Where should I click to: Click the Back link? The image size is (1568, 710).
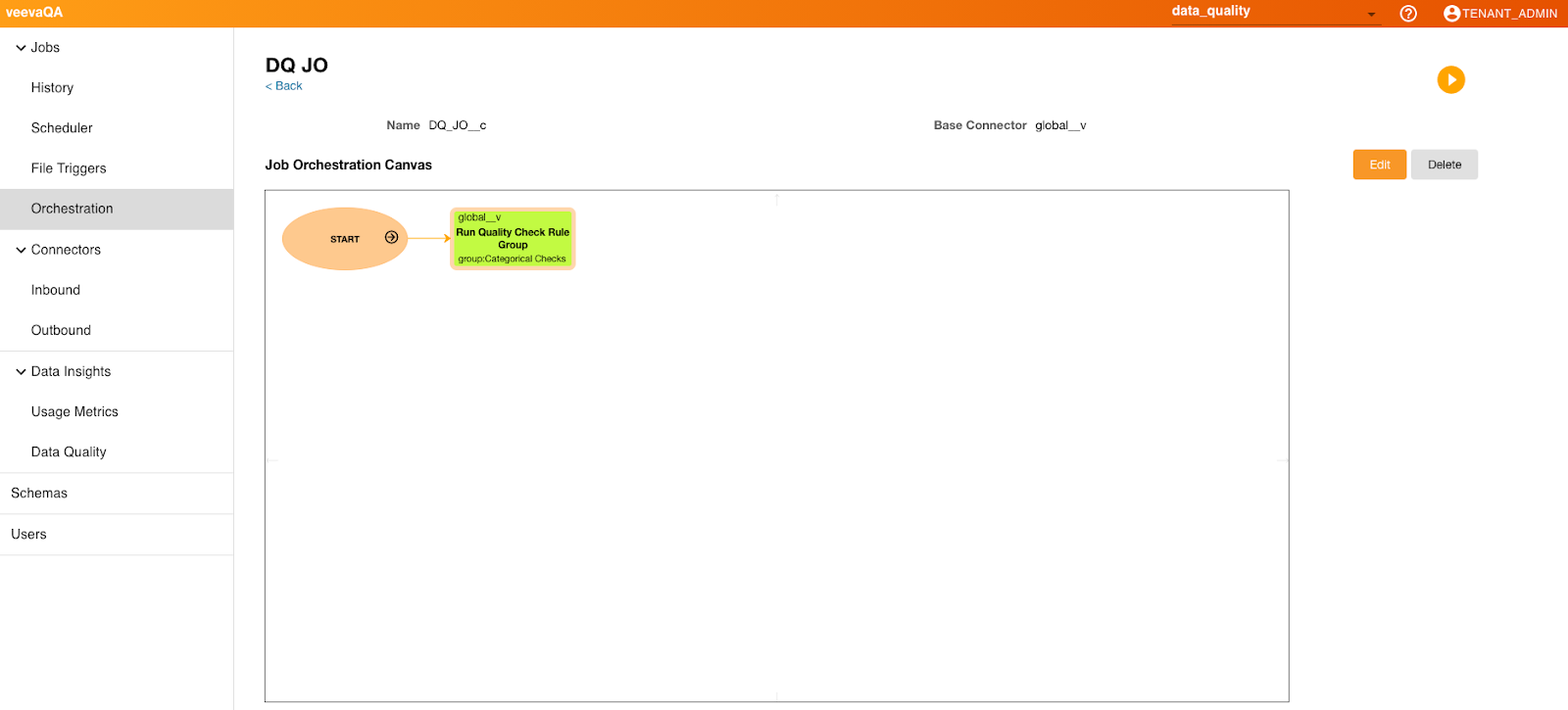click(284, 86)
